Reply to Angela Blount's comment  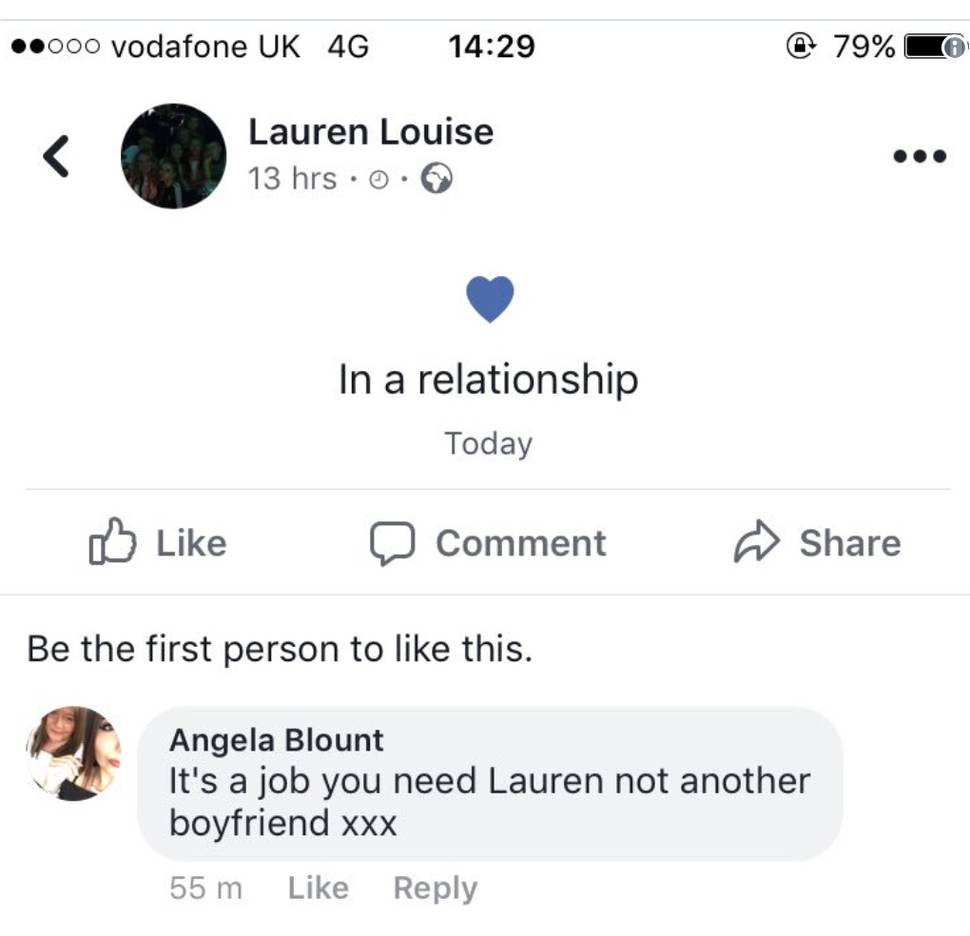[436, 889]
